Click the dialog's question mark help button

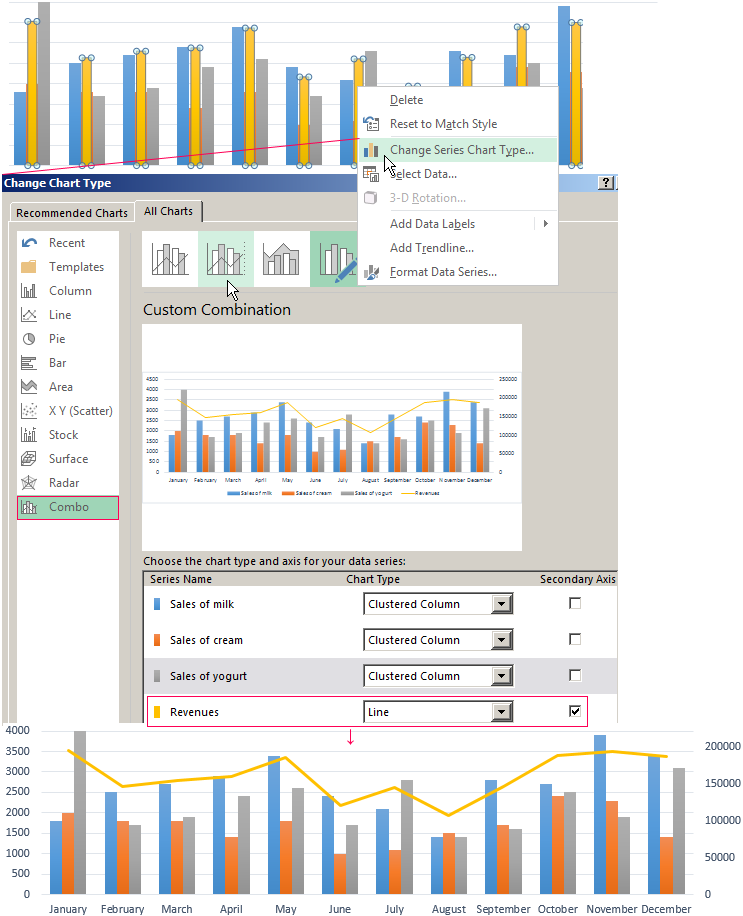point(605,183)
